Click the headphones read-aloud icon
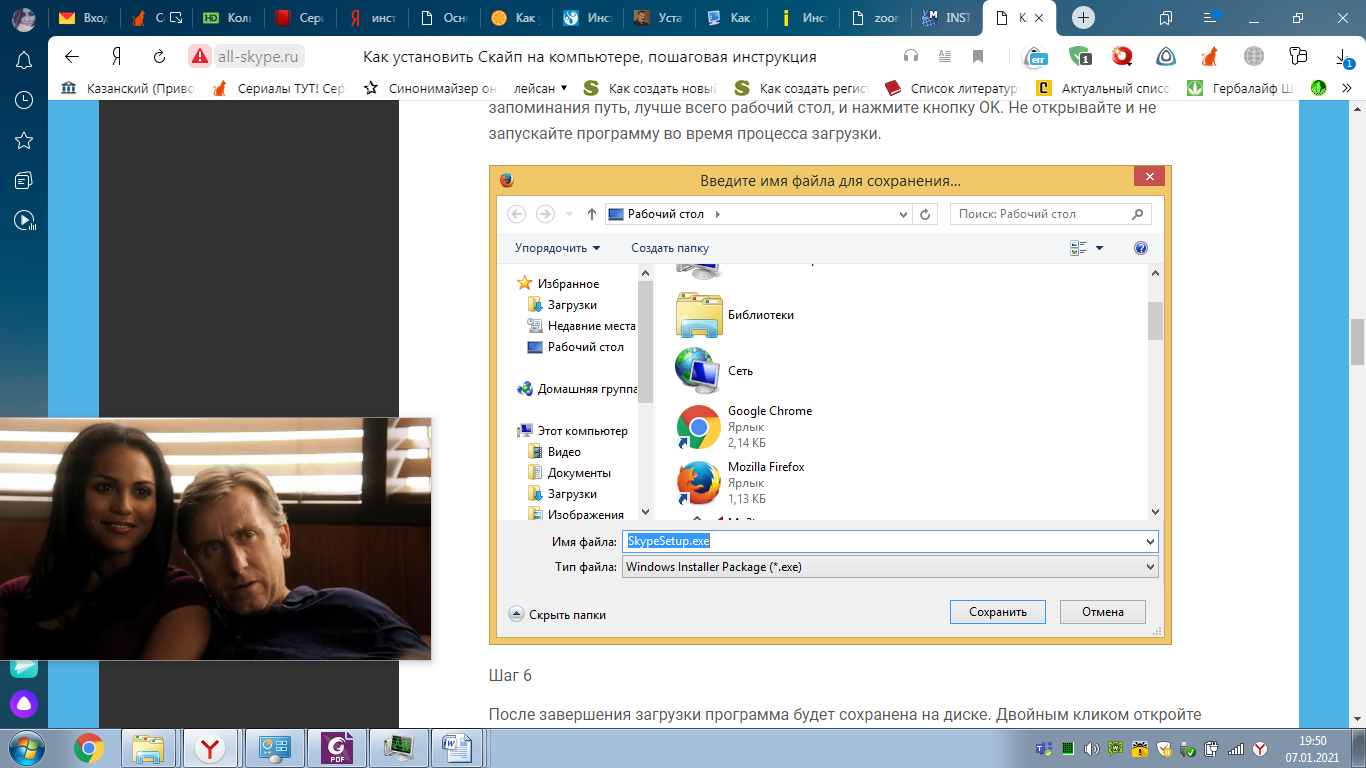This screenshot has width=1366, height=768. point(910,56)
